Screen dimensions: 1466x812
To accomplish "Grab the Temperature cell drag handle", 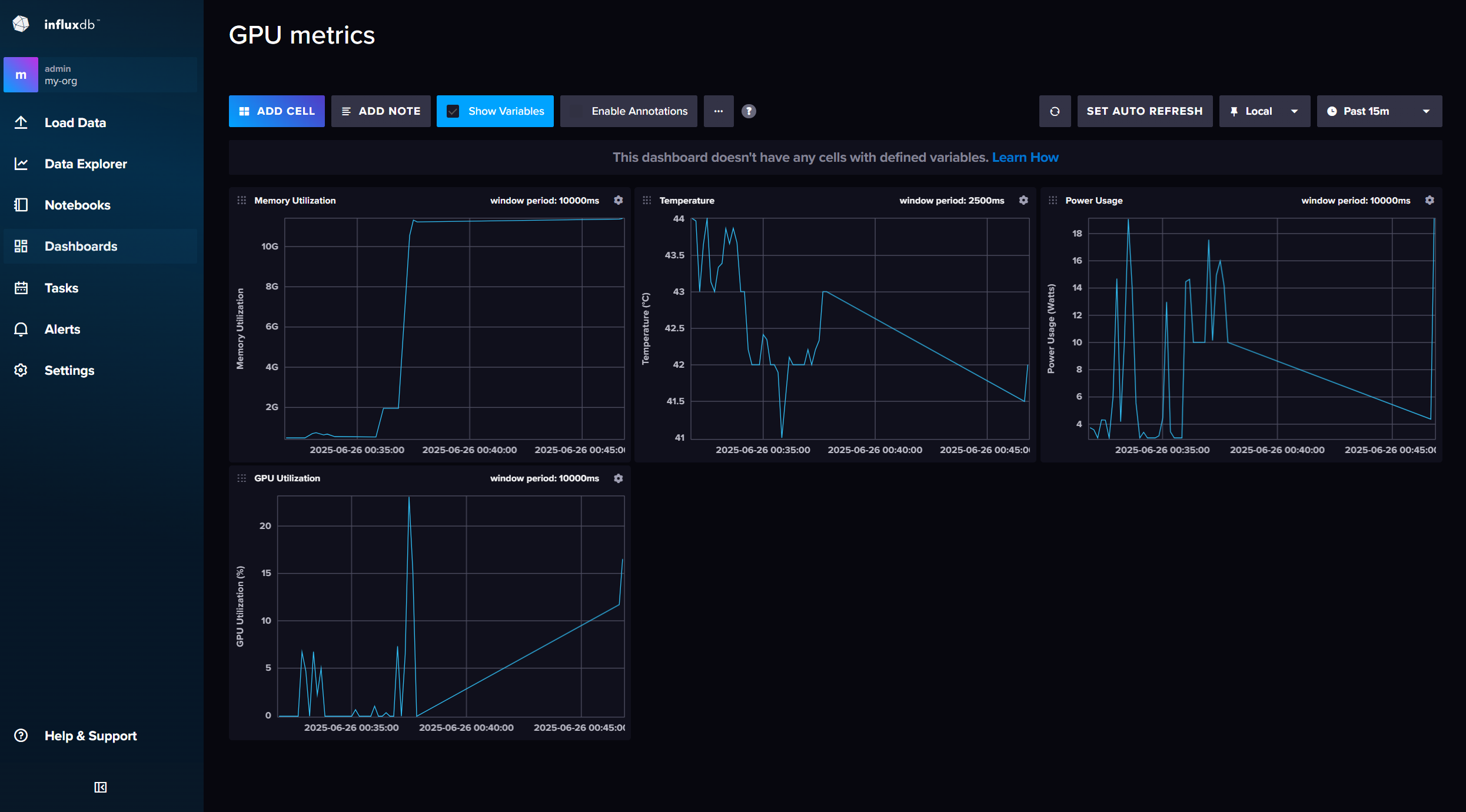I will pyautogui.click(x=647, y=200).
